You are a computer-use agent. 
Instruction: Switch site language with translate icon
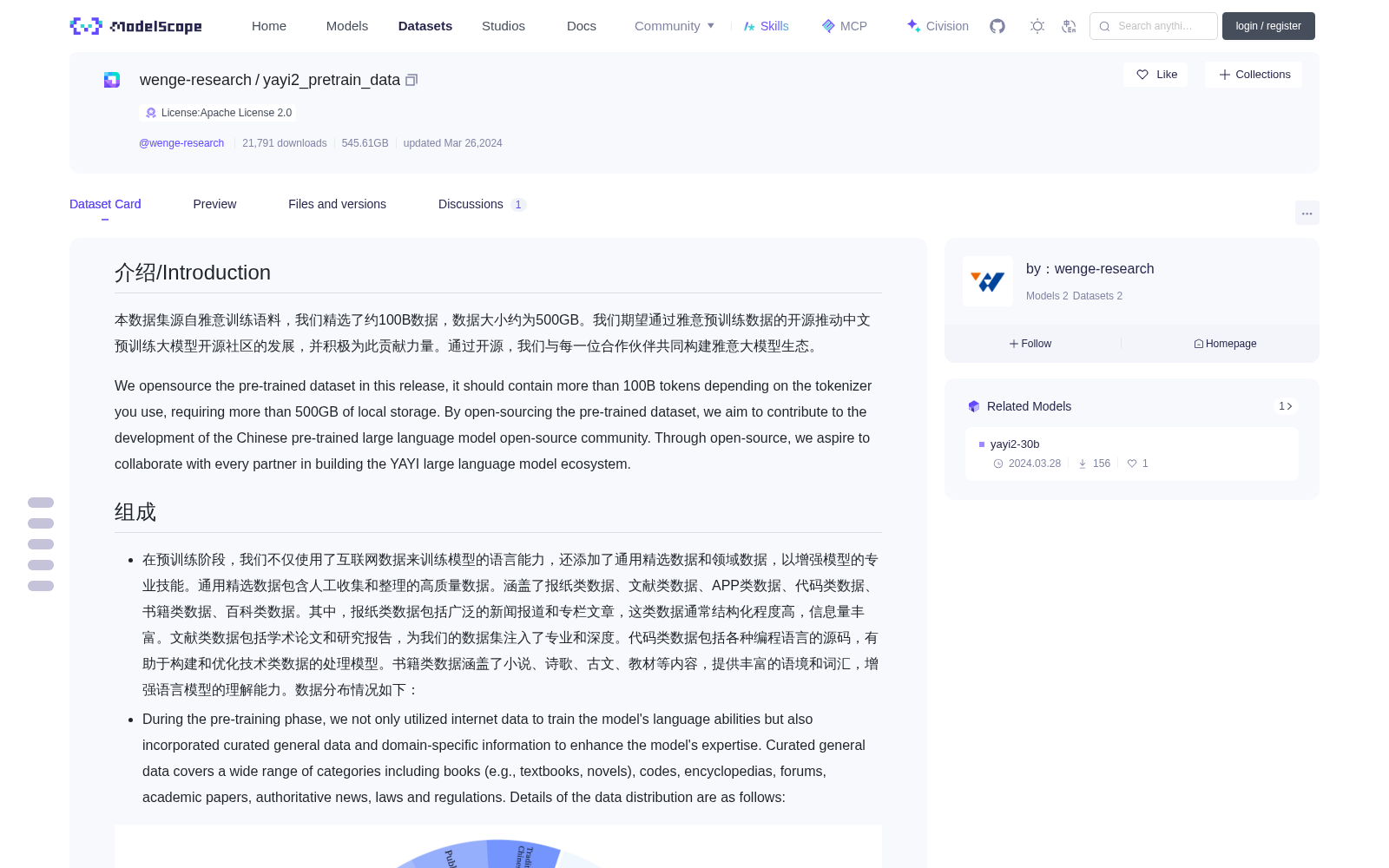pos(1069,26)
